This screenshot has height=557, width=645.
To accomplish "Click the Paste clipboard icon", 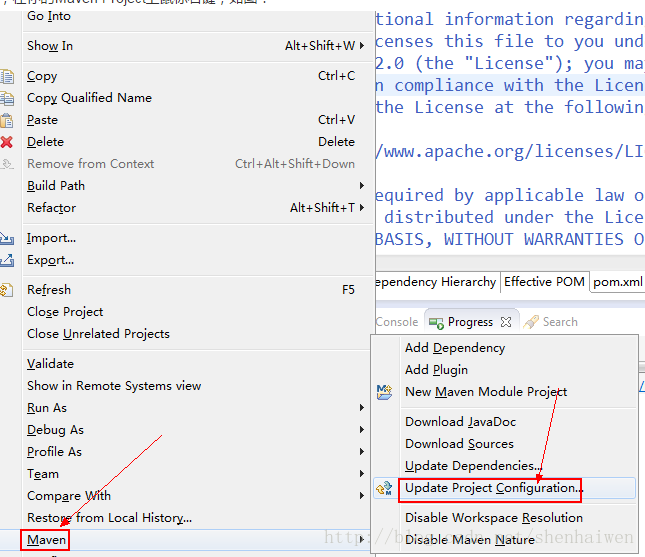I will (x=7, y=121).
